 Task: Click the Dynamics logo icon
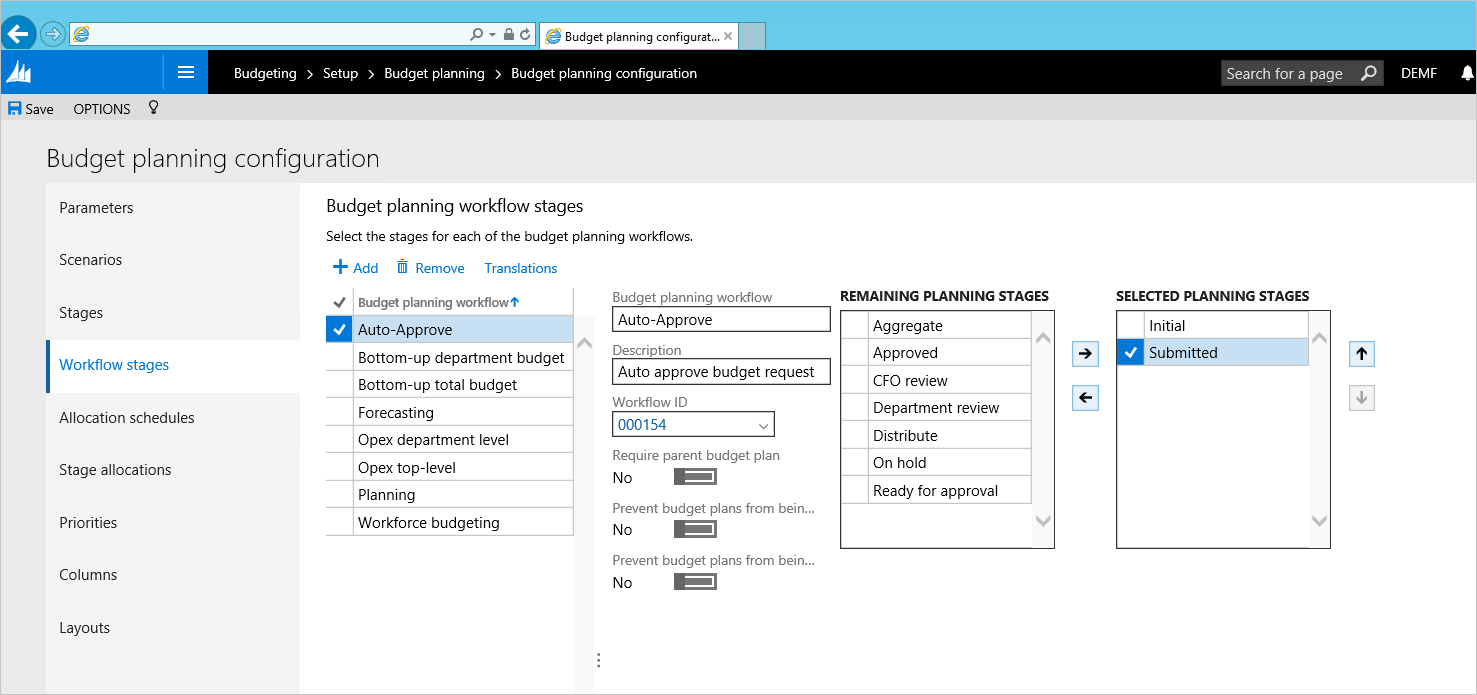pos(20,72)
